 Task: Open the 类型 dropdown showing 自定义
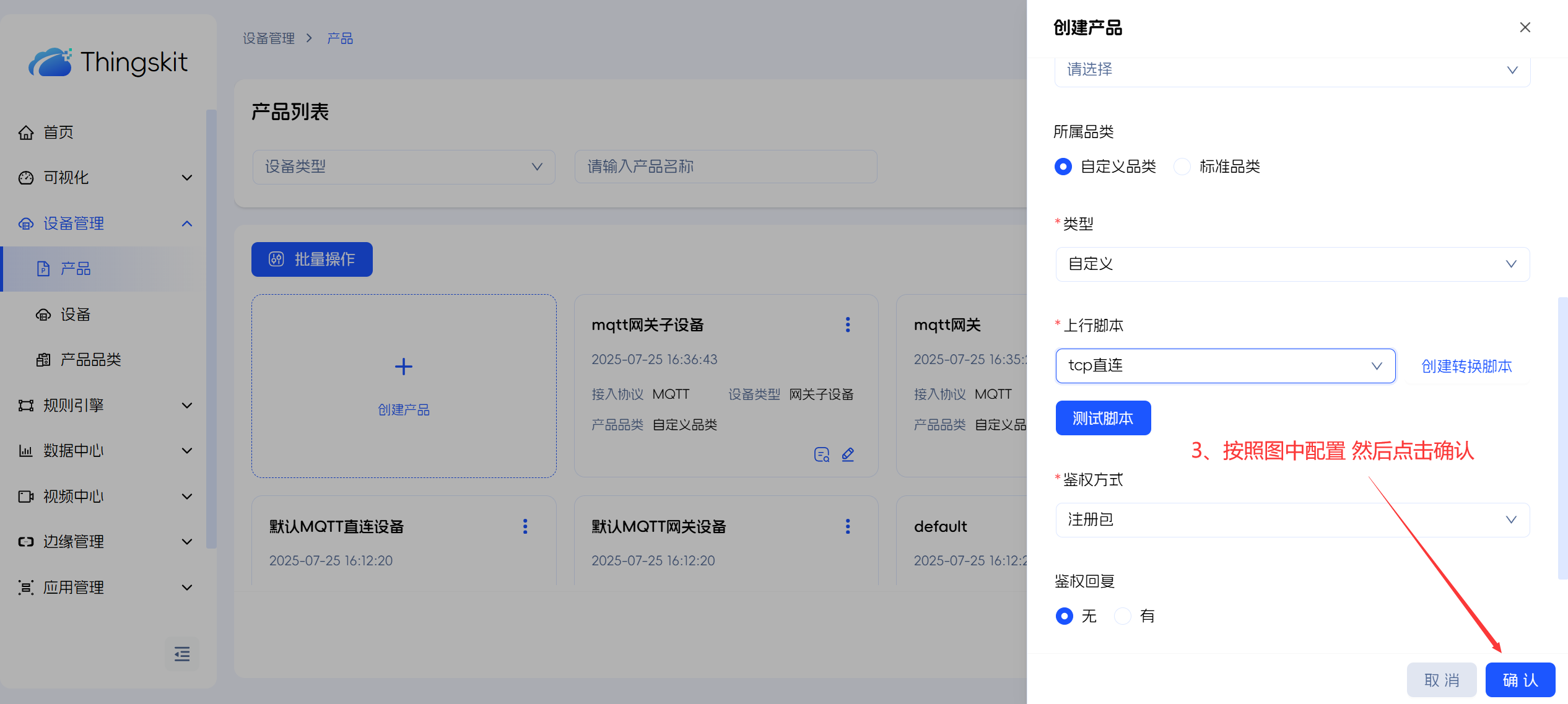click(x=1292, y=264)
